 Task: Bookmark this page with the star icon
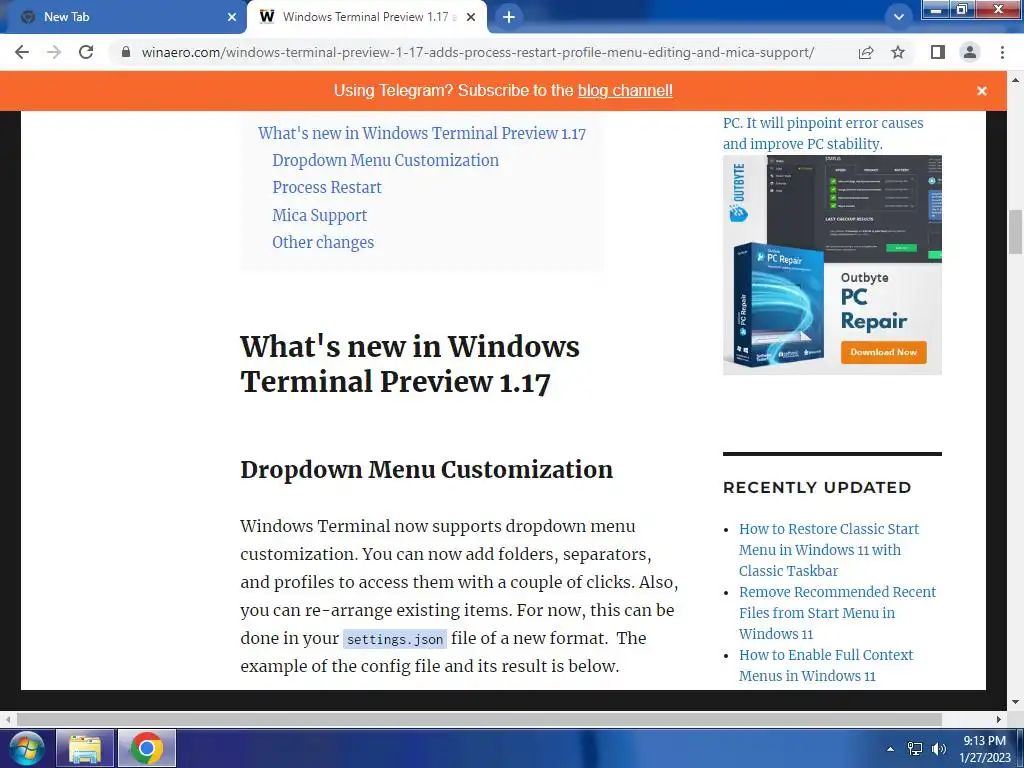(898, 52)
